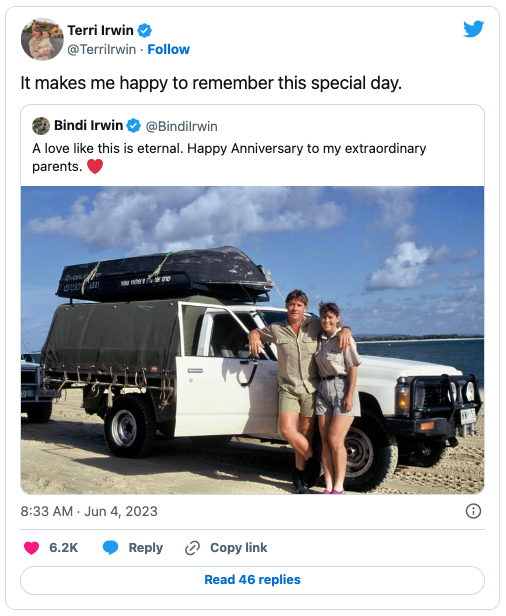This screenshot has width=506, height=616.
Task: Follow Terri Irwin
Action: pyautogui.click(x=169, y=50)
